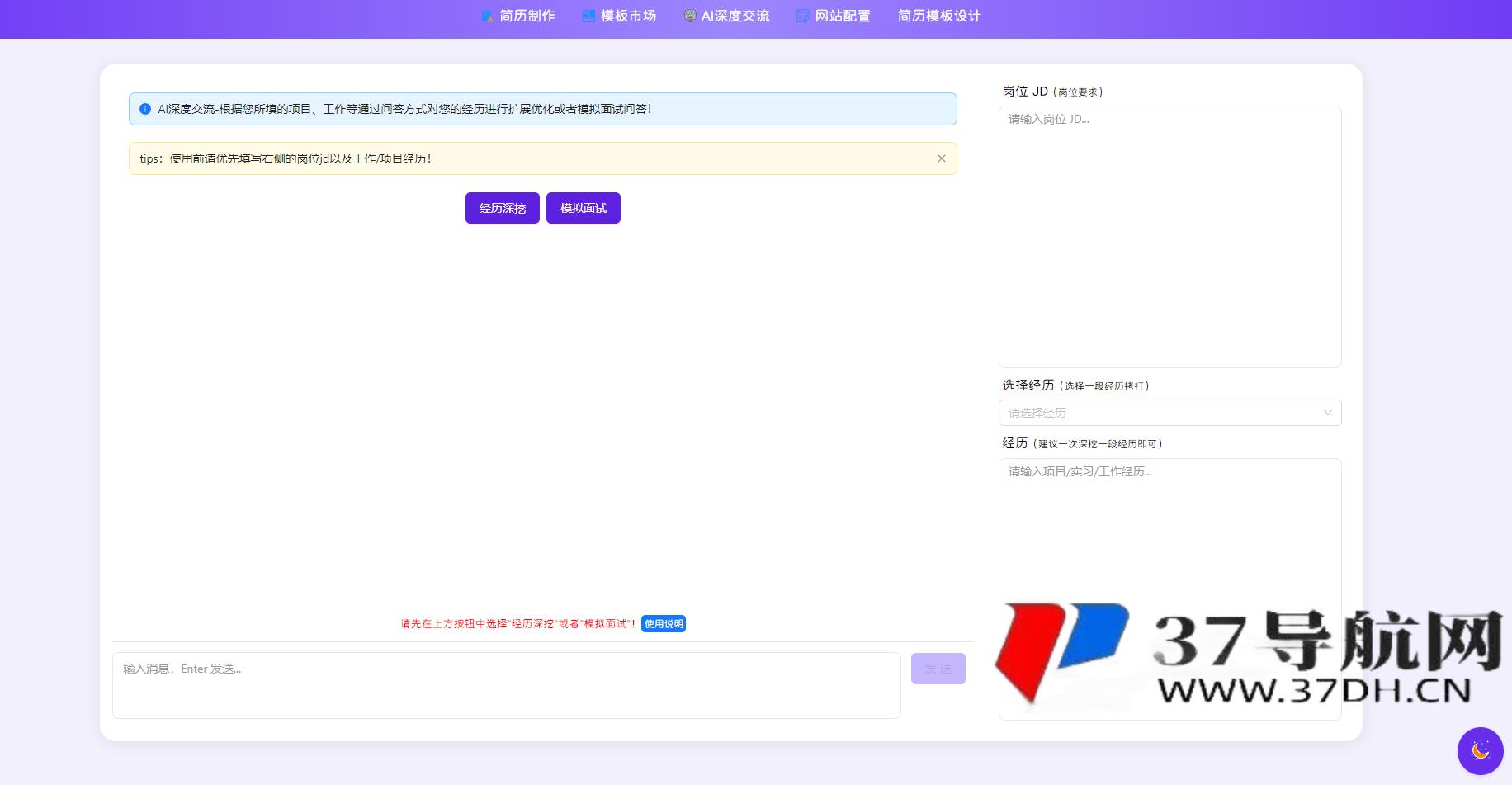The width and height of the screenshot is (1512, 785).
Task: Toggle dark theme using the round purple button
Action: (1480, 750)
